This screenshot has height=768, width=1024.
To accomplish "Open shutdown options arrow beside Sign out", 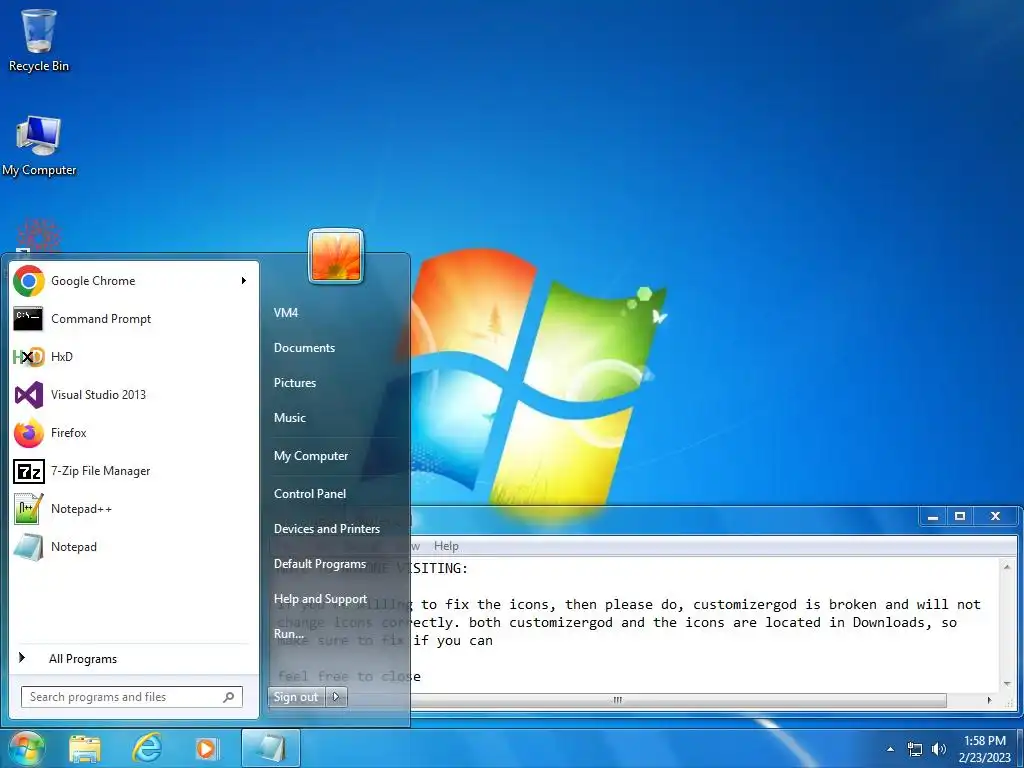I will (336, 697).
